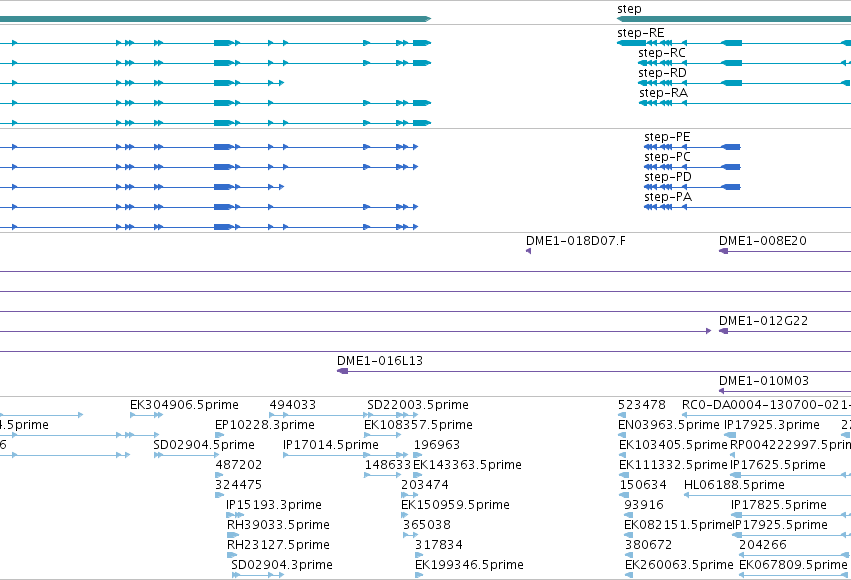Click the 324475 EST label
The height and width of the screenshot is (580, 851).
238,485
